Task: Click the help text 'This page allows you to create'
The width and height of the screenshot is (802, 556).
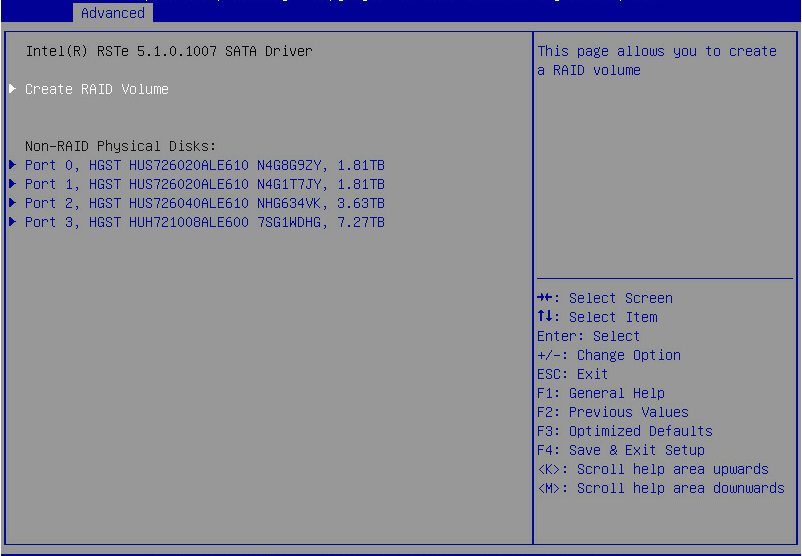Action: click(x=657, y=51)
